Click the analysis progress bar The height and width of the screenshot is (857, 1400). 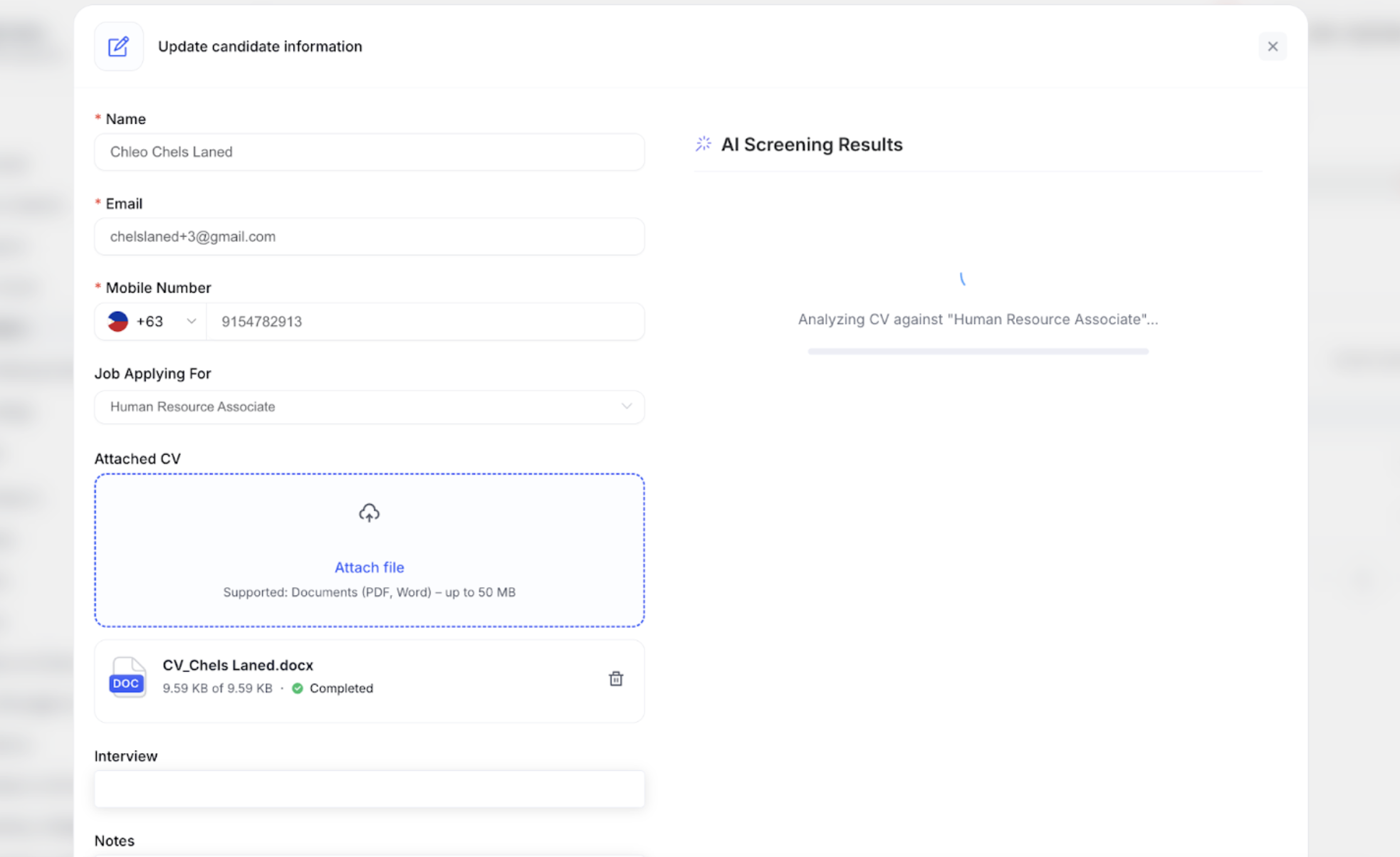coord(977,351)
